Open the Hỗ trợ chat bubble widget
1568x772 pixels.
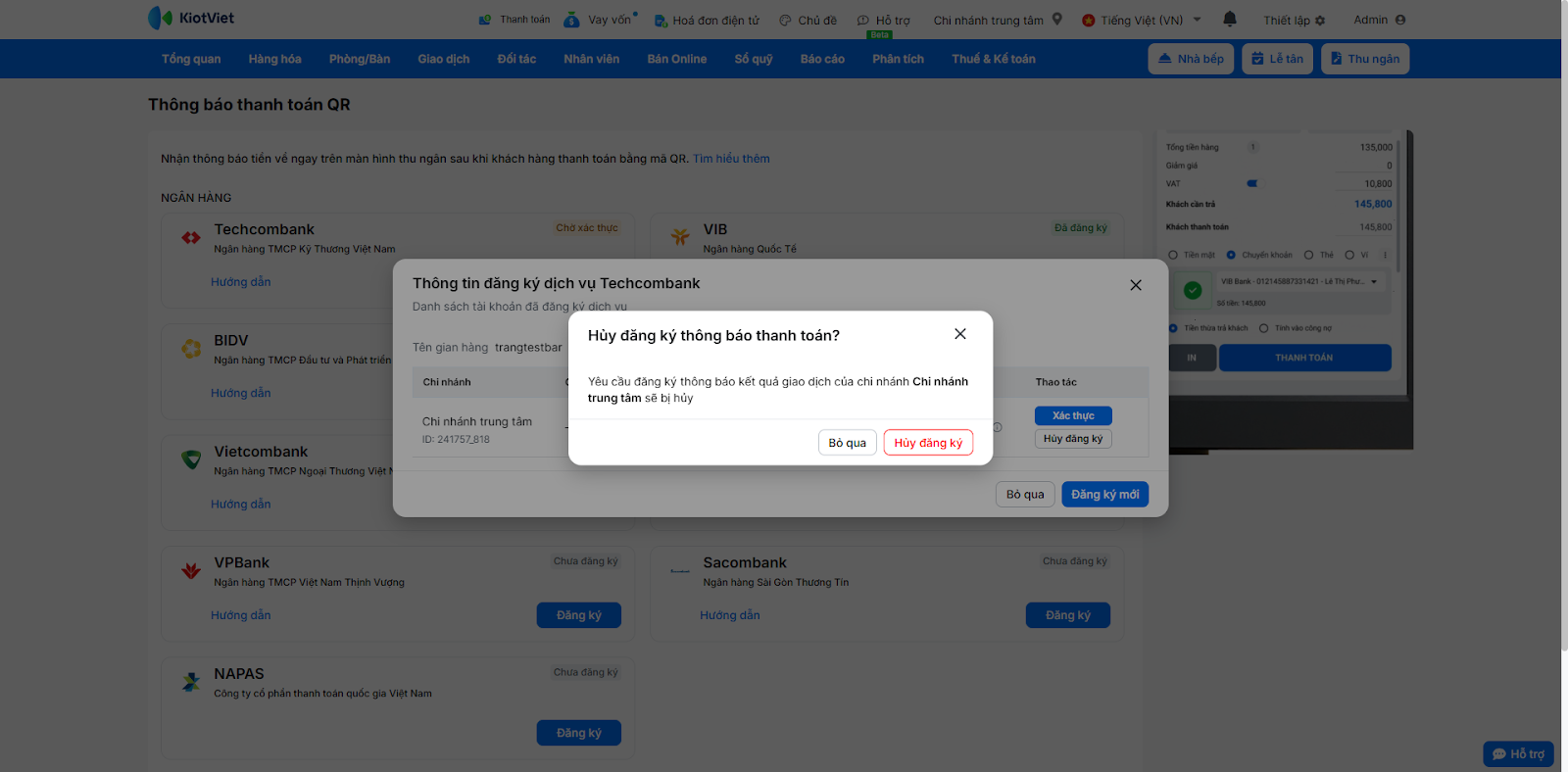[x=1518, y=753]
